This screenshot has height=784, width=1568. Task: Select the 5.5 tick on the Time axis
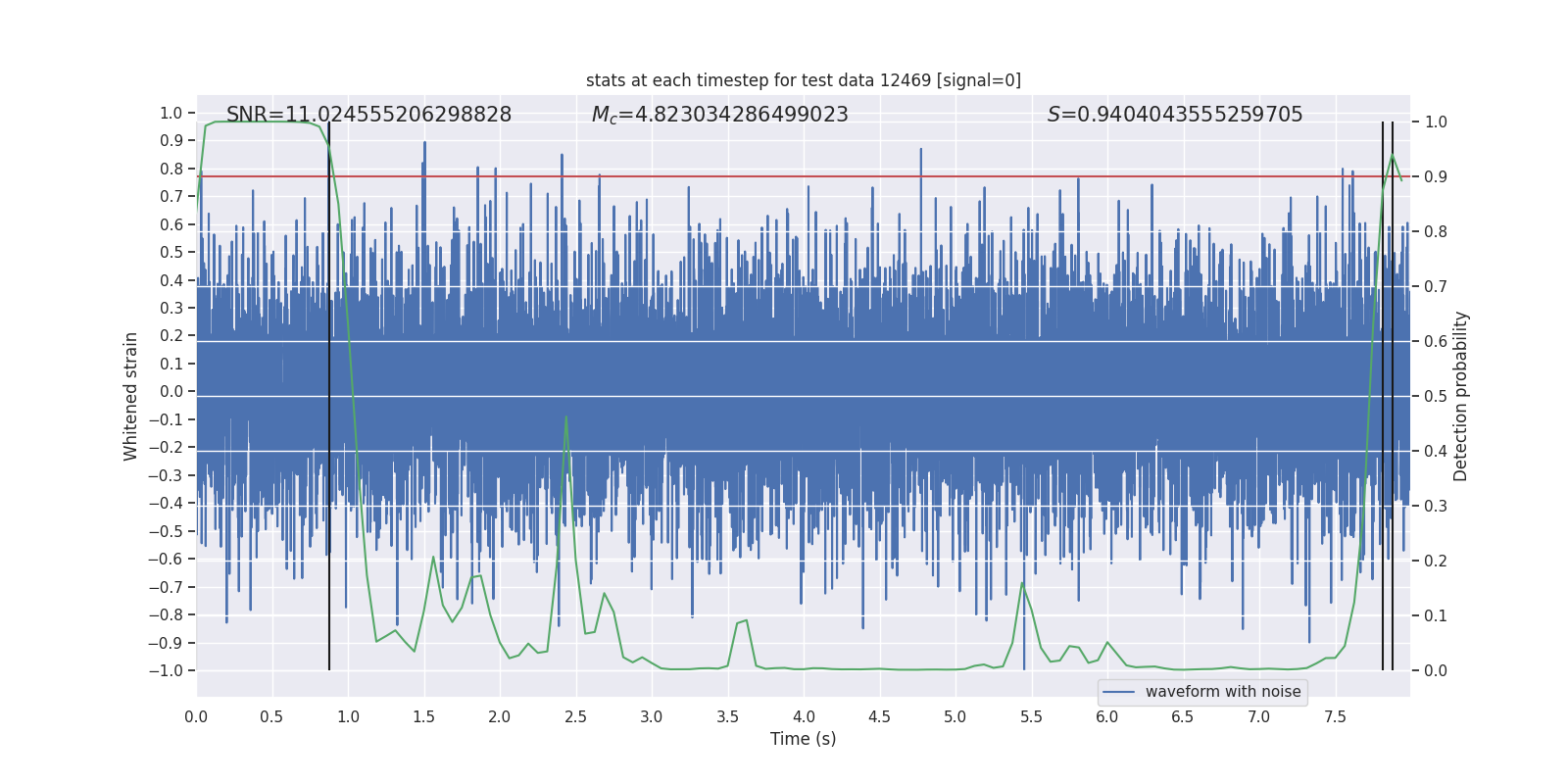pos(1031,716)
